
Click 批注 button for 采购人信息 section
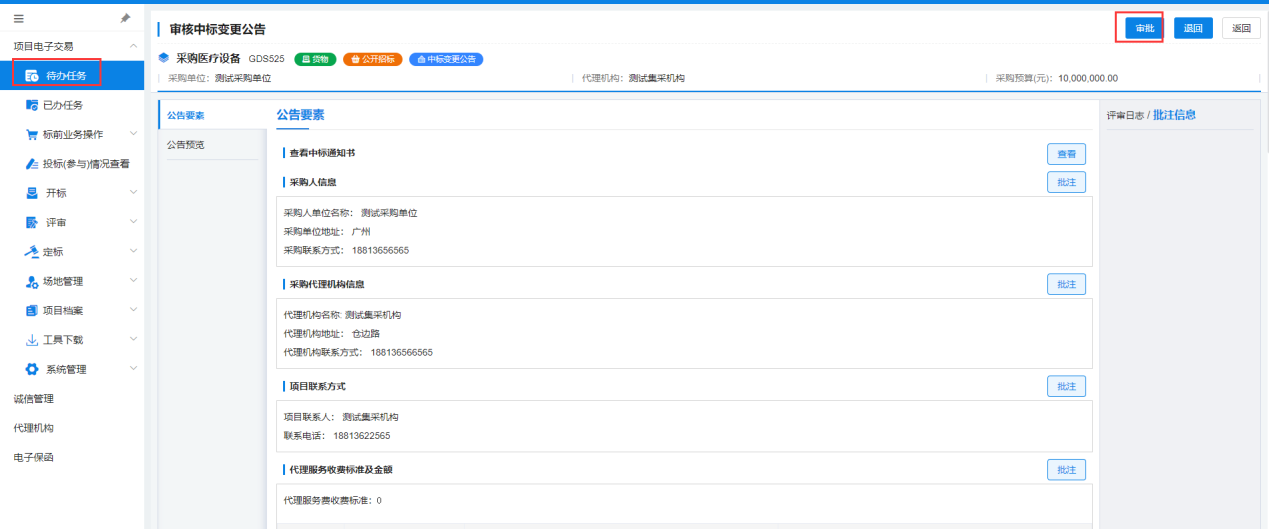1066,182
